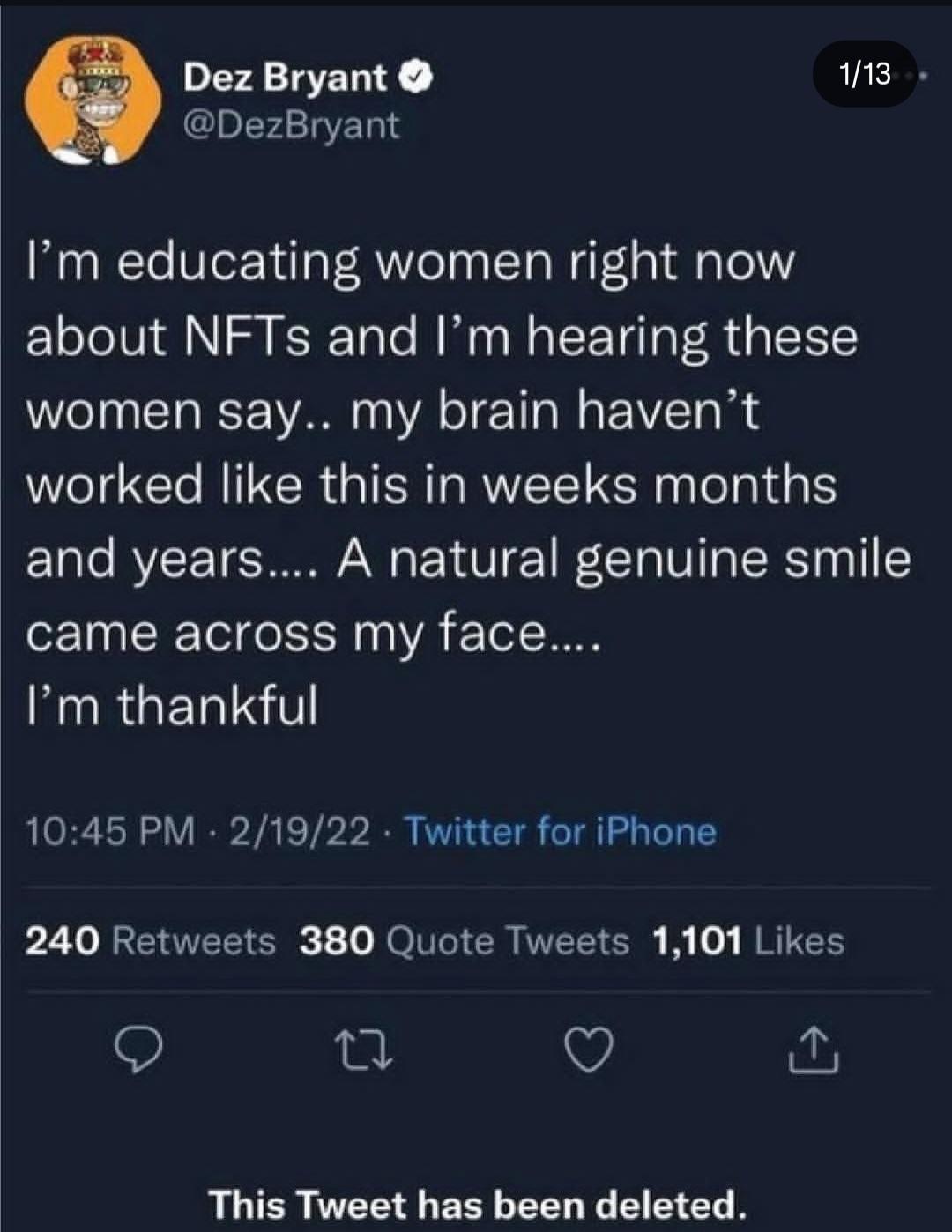Click the "I'm thankful" line of tweet

[x=172, y=705]
